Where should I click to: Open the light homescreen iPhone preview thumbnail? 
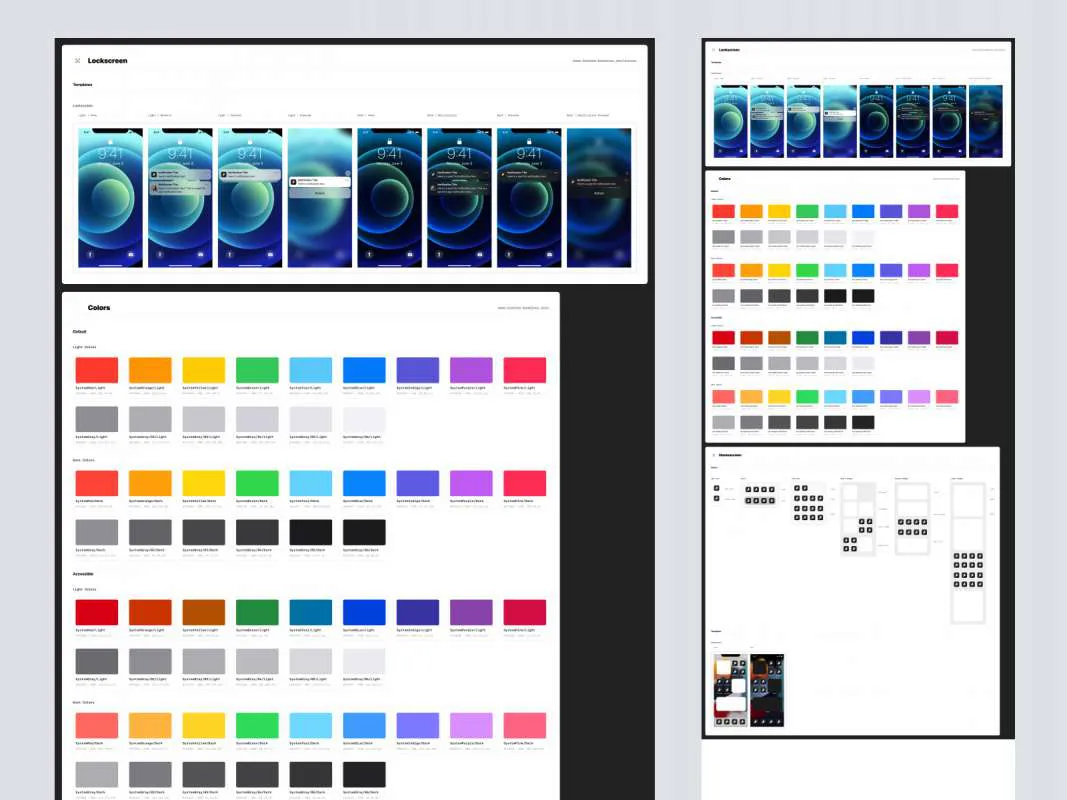coord(730,689)
